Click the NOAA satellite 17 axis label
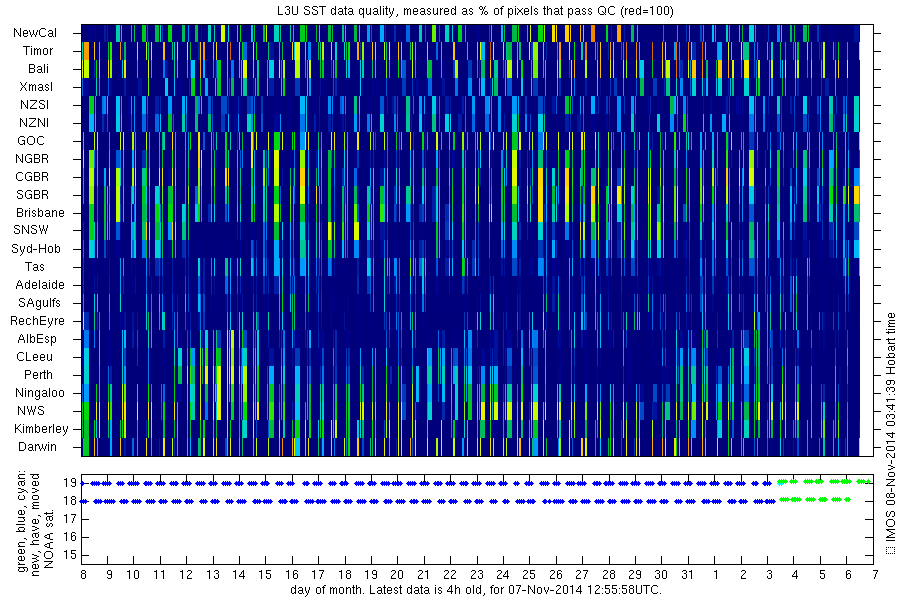Viewport: 900px width, 600px height. coord(70,519)
